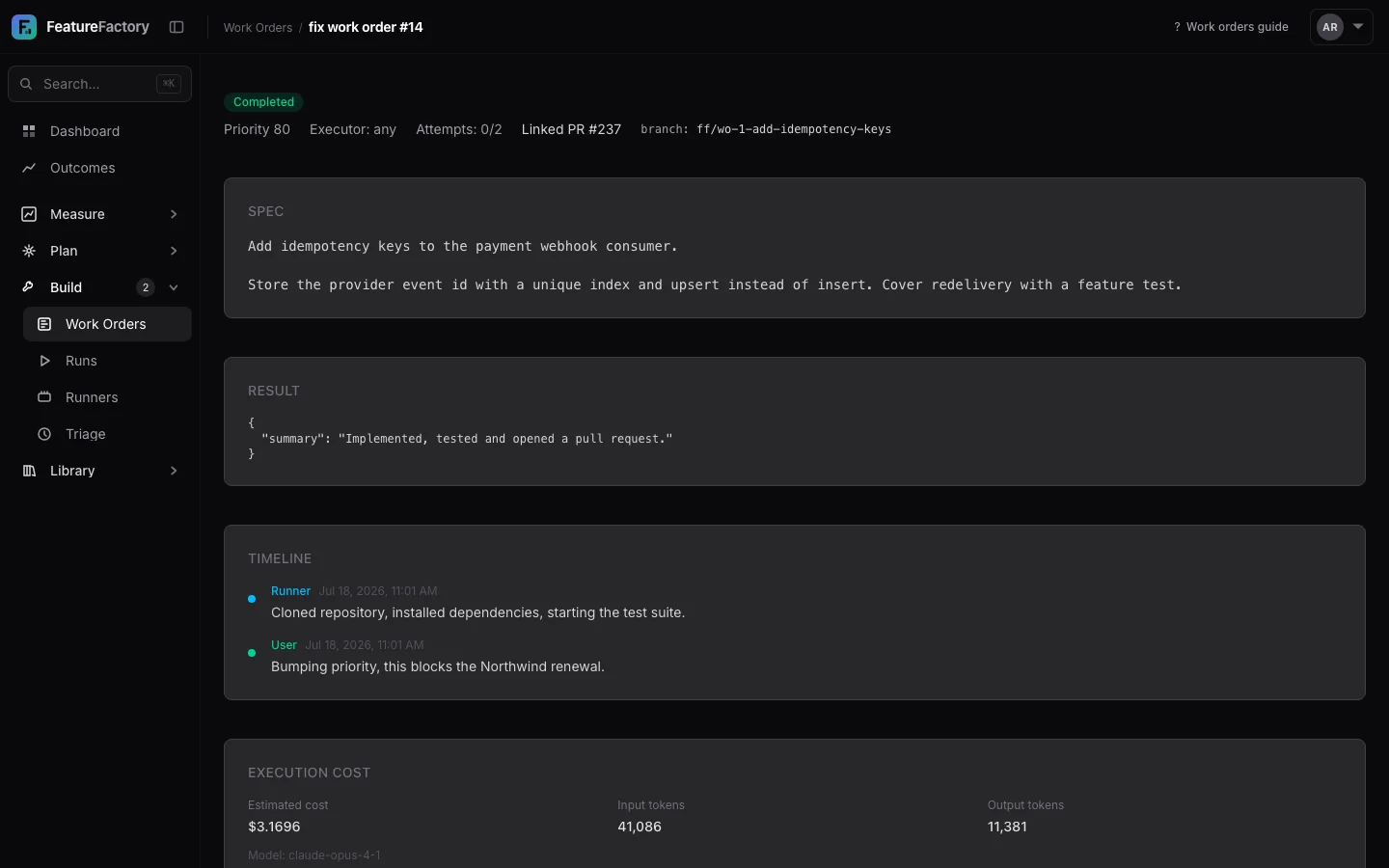The height and width of the screenshot is (868, 1389).
Task: Click spec line starting 'Store the provider event id'
Action: click(715, 285)
